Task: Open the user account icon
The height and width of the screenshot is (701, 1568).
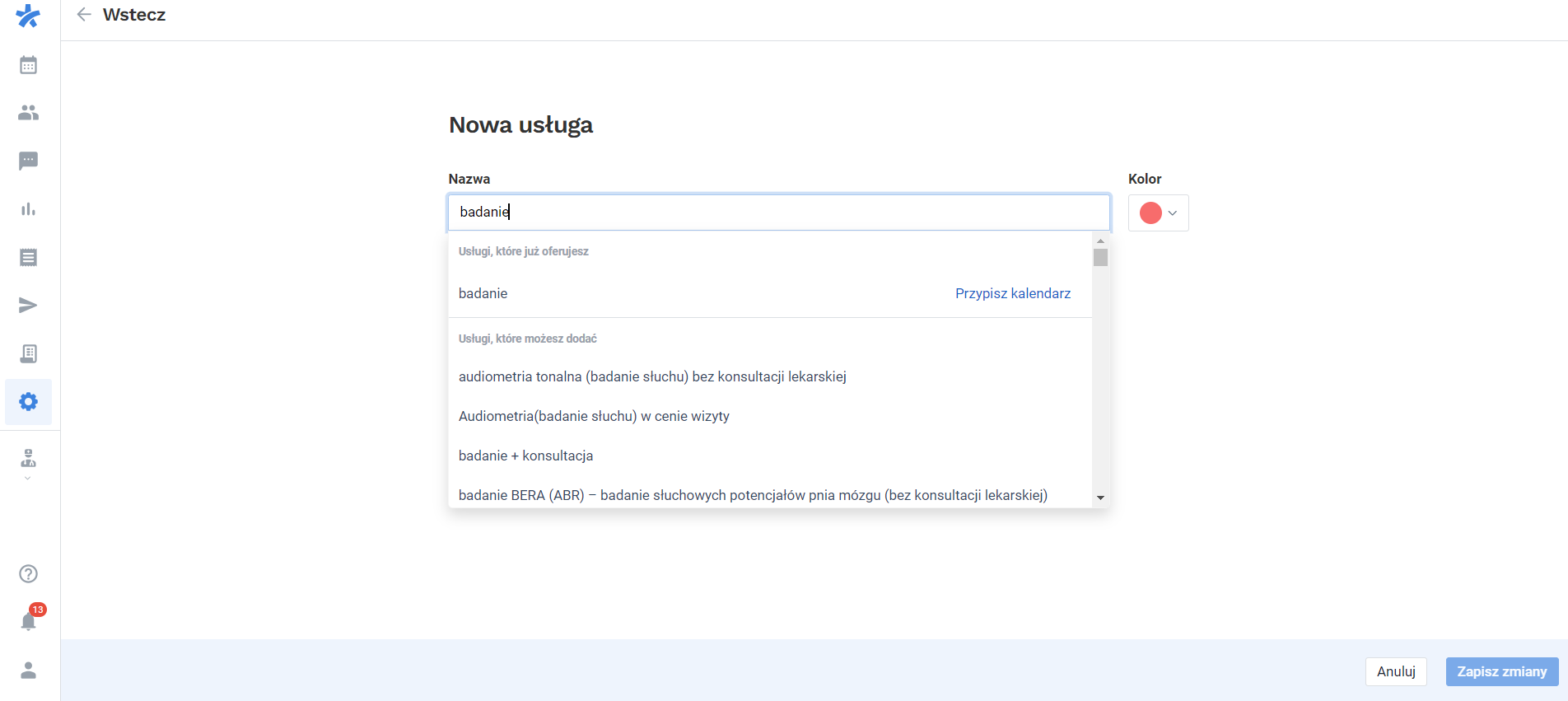Action: click(x=28, y=671)
